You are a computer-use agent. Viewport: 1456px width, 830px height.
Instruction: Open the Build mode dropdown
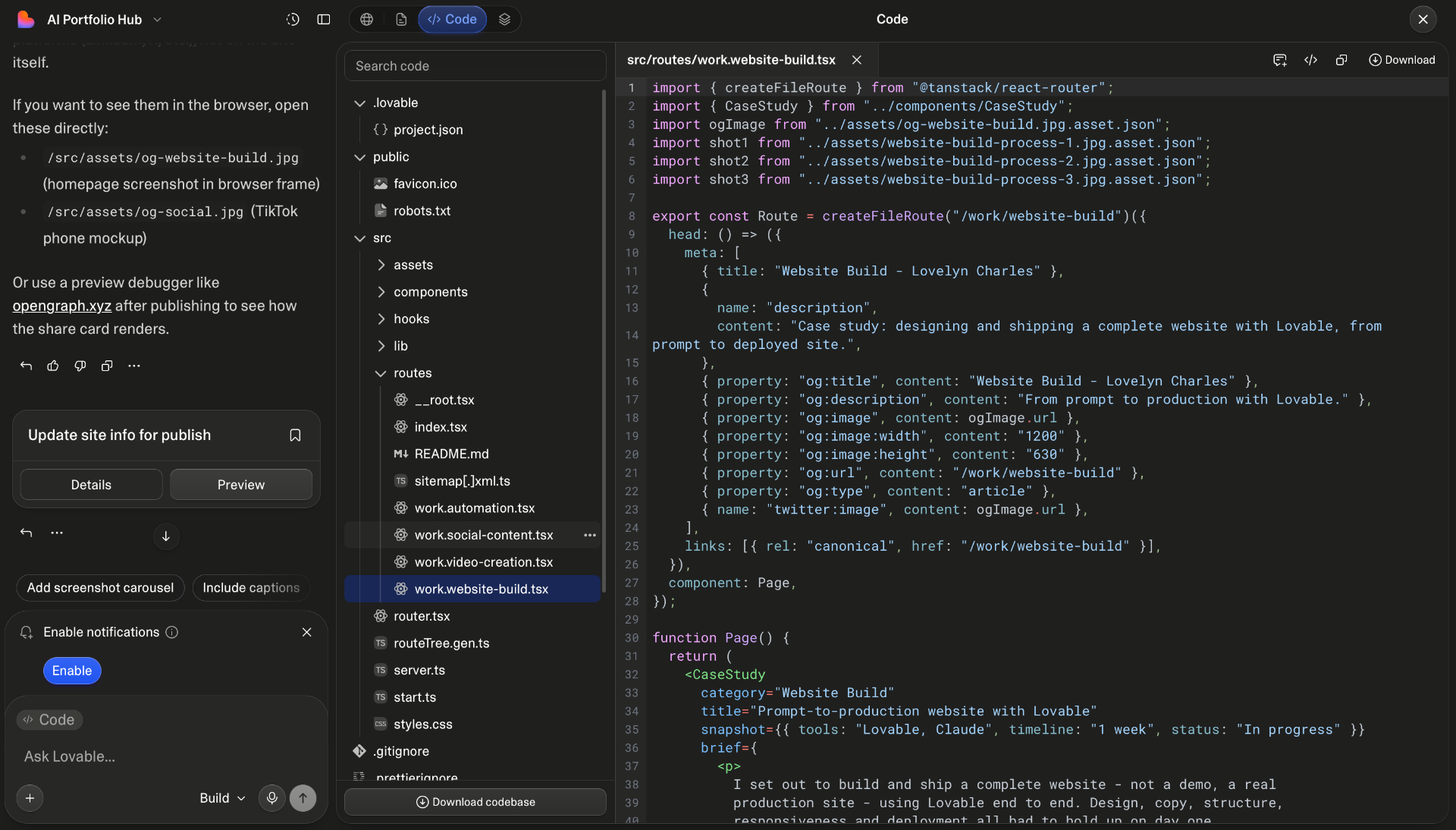coord(222,798)
